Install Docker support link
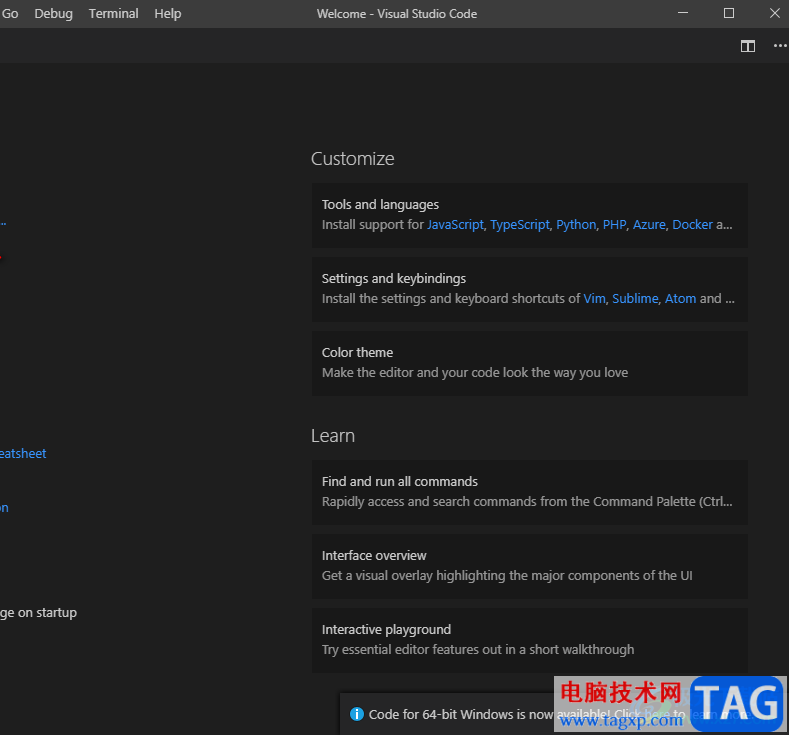This screenshot has width=789, height=735. coord(692,225)
